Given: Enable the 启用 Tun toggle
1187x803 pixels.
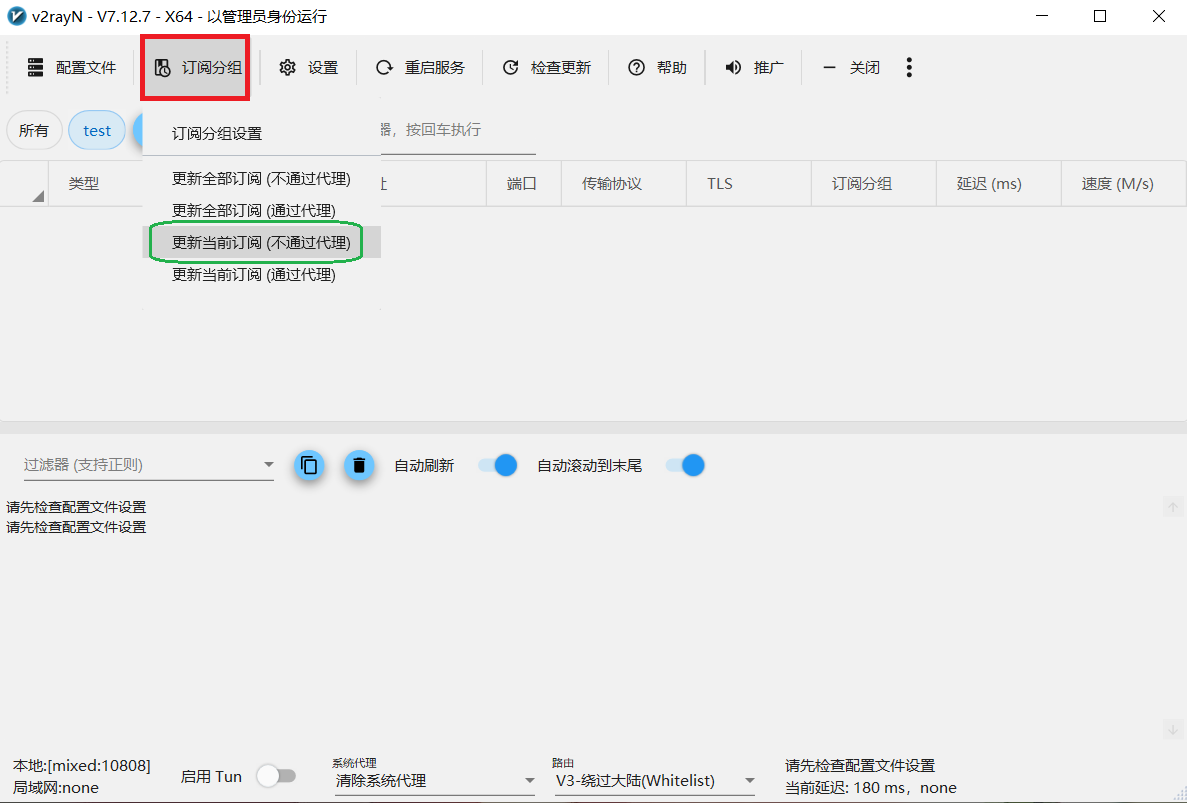Looking at the screenshot, I should coord(276,777).
